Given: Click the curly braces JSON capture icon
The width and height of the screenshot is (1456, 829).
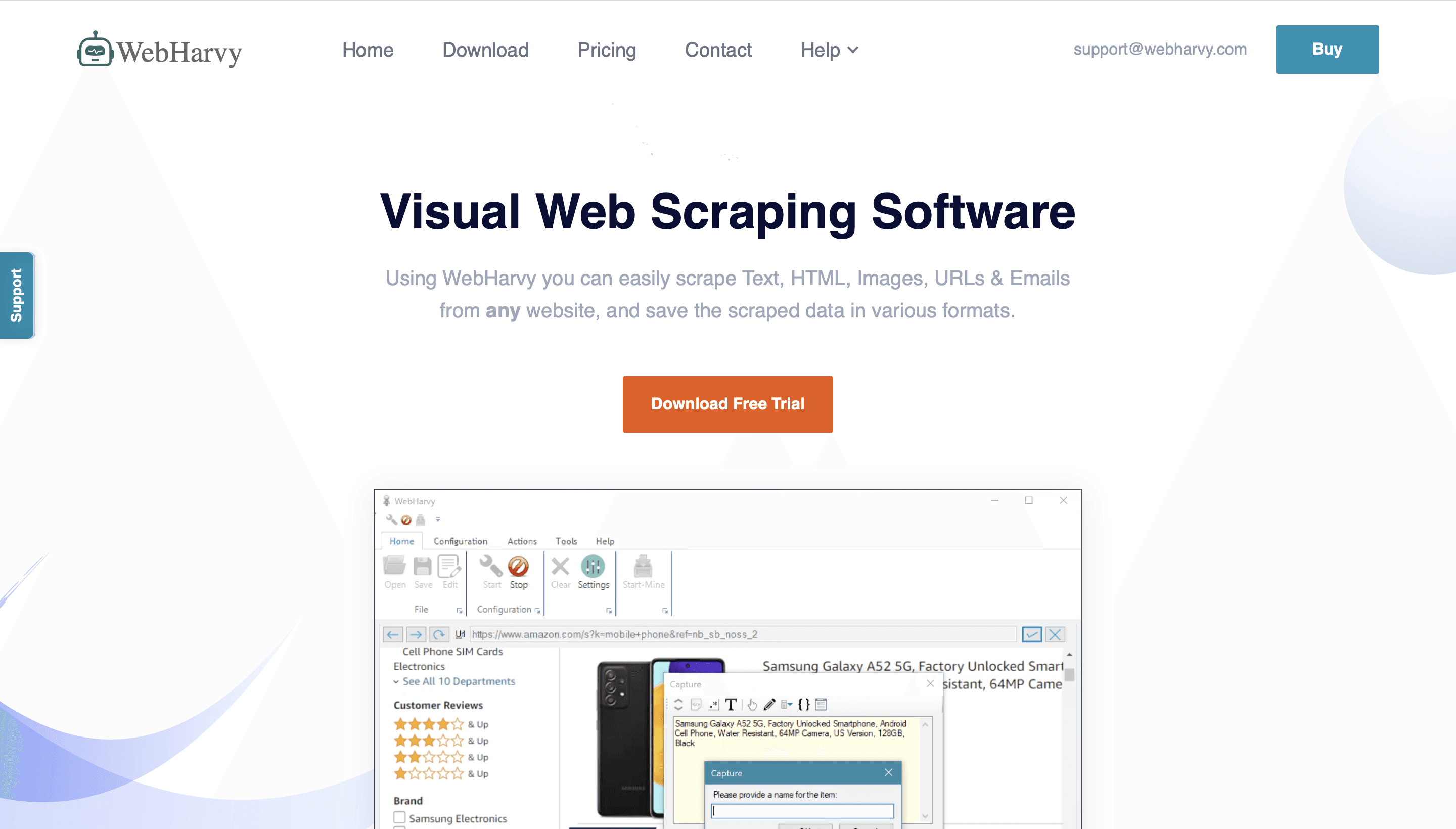Looking at the screenshot, I should point(803,704).
